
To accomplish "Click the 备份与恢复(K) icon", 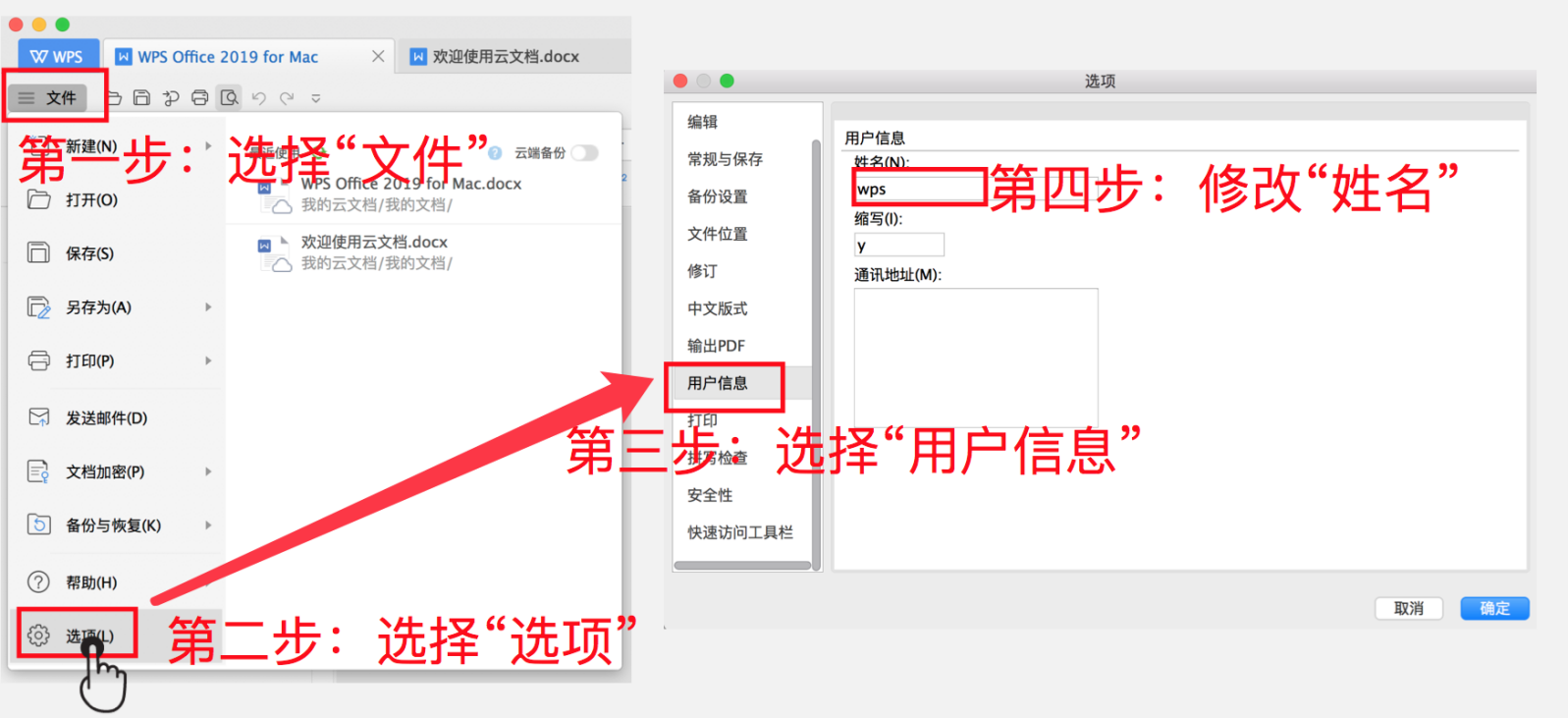I will point(38,525).
